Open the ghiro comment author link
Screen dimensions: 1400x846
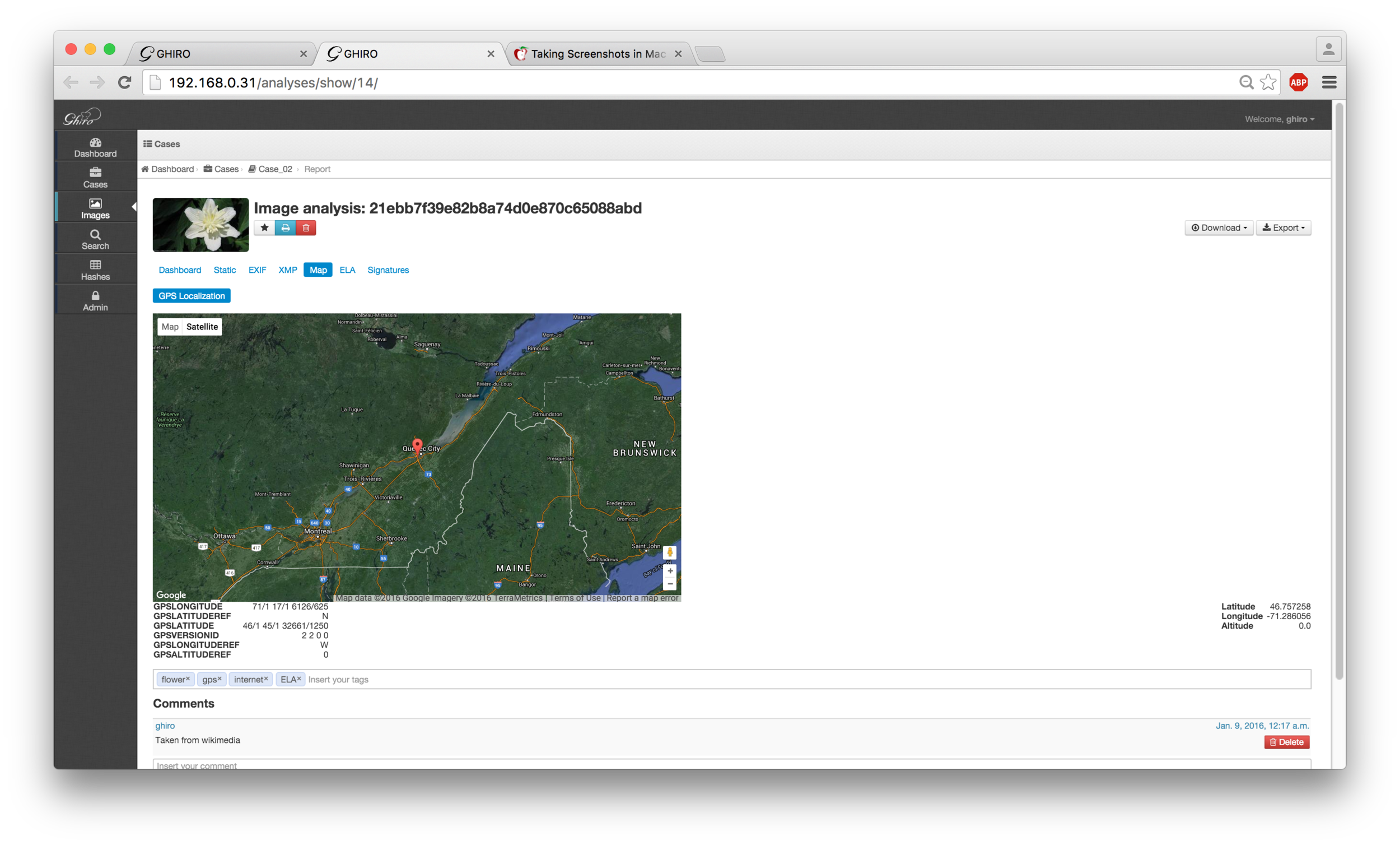pos(165,726)
